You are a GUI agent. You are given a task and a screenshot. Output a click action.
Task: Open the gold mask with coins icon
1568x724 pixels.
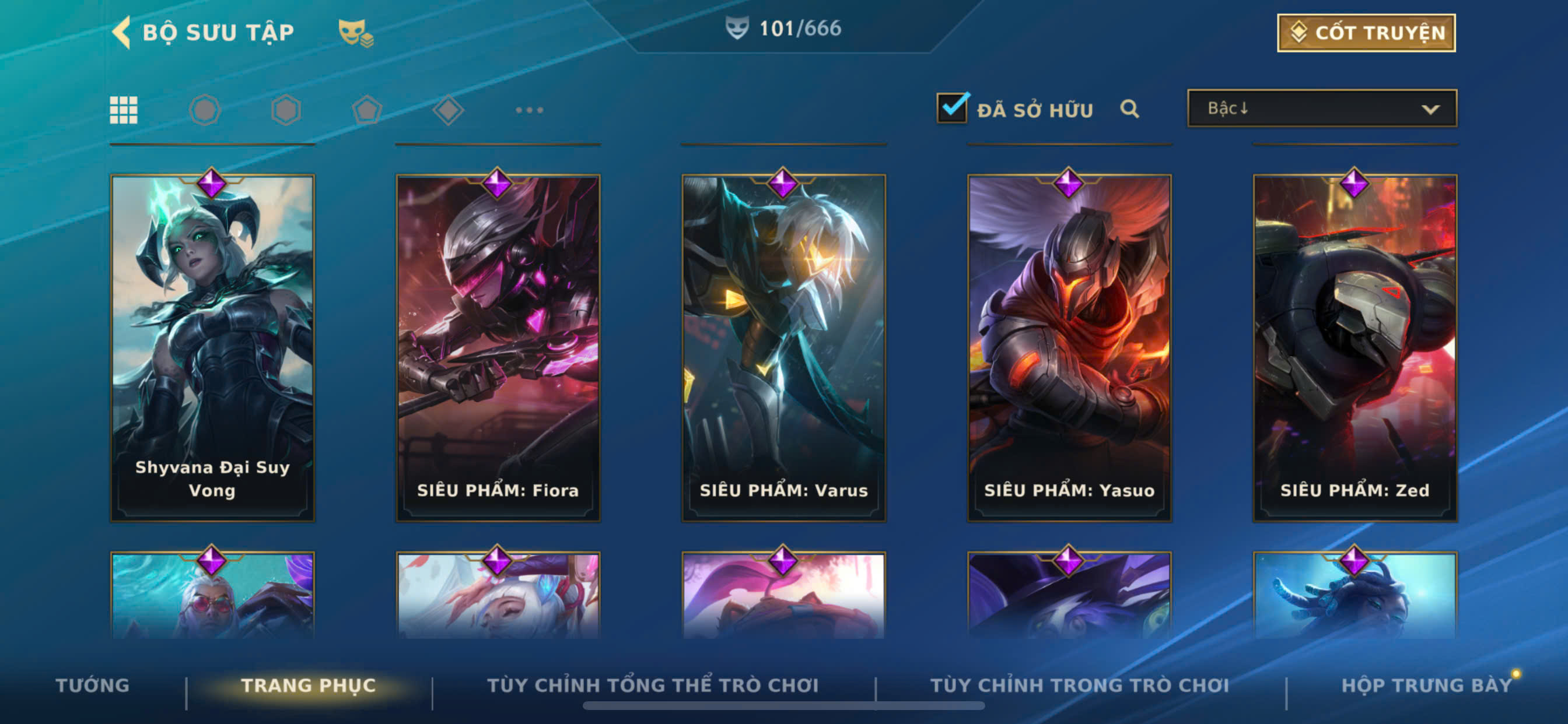click(356, 33)
